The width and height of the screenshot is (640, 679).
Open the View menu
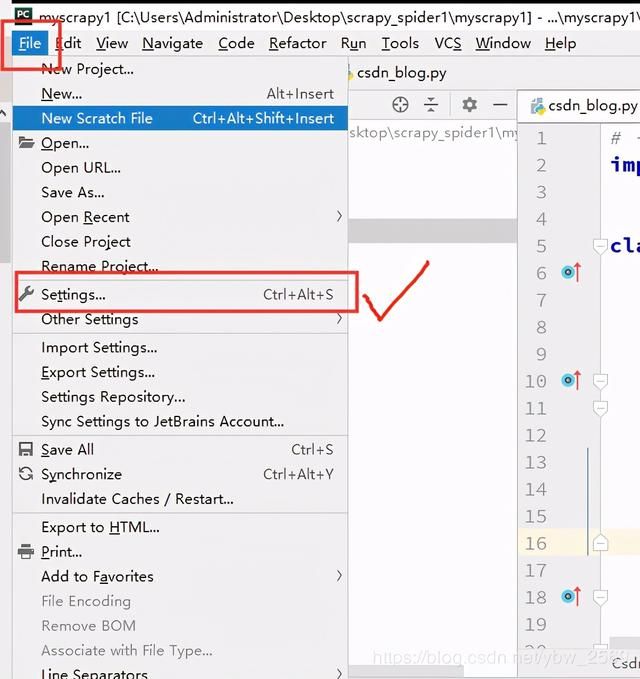tap(112, 43)
